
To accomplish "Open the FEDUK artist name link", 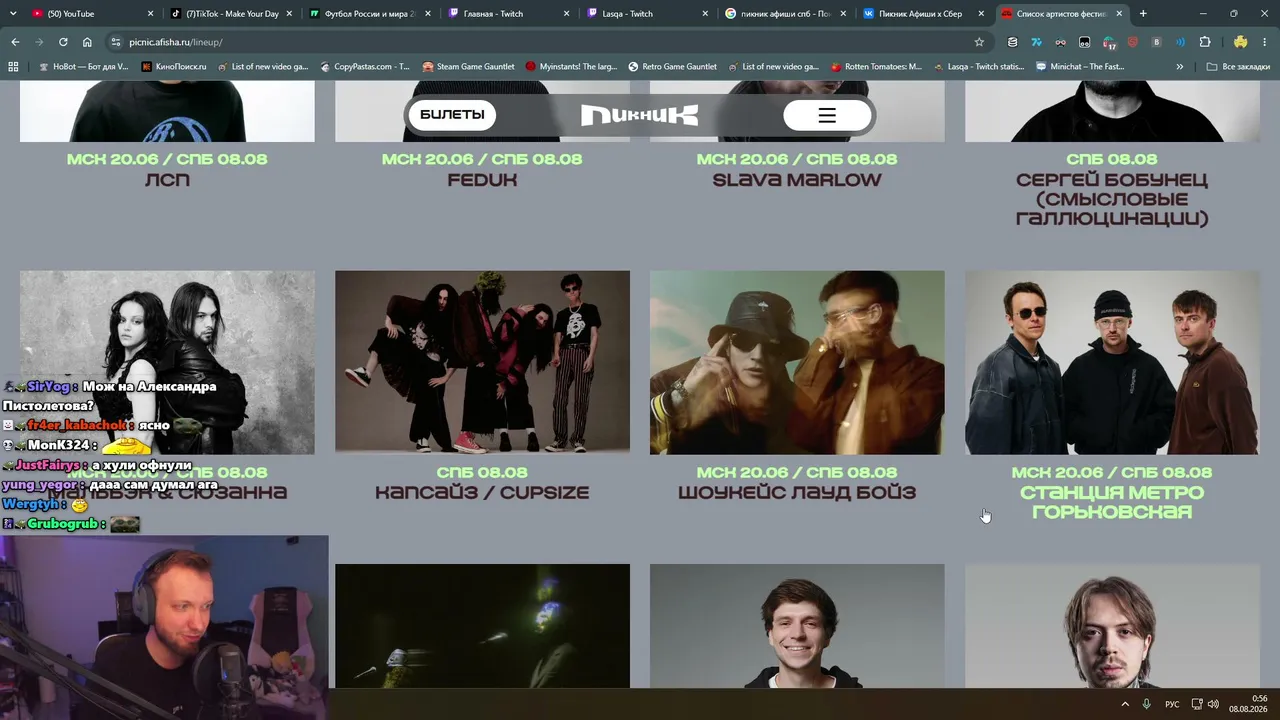I will pos(482,180).
